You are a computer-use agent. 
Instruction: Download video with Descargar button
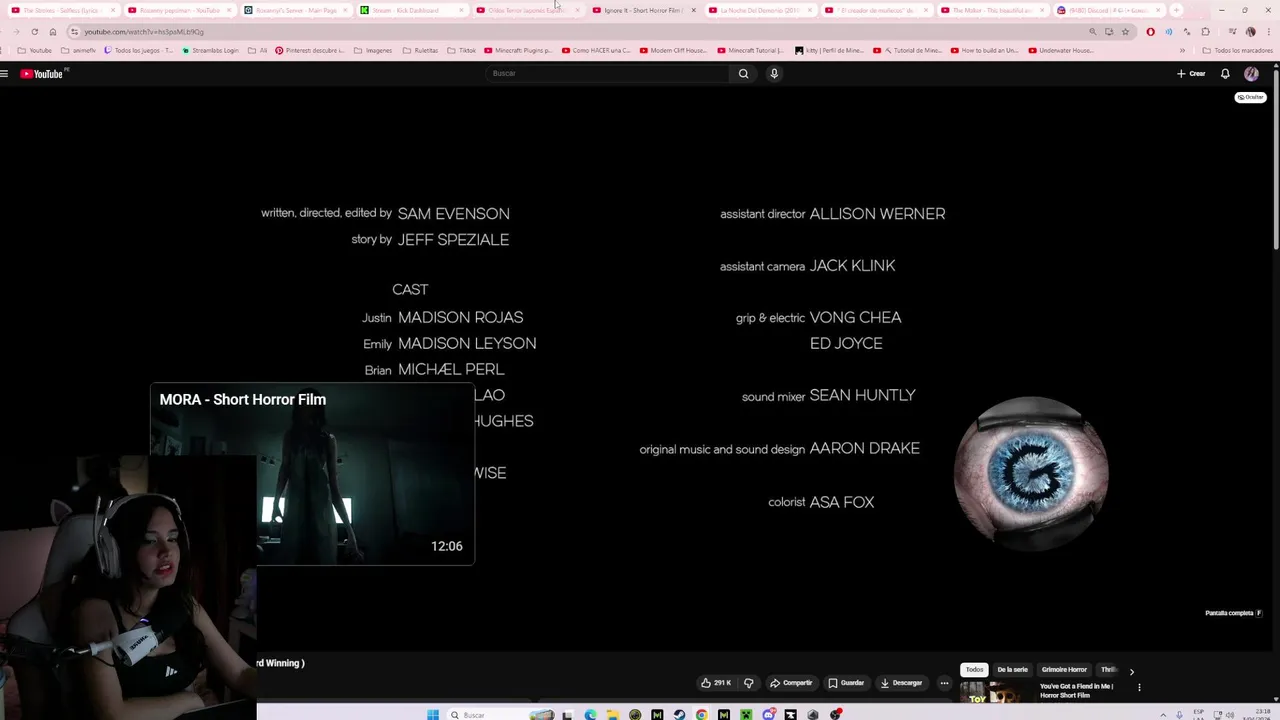(x=901, y=683)
